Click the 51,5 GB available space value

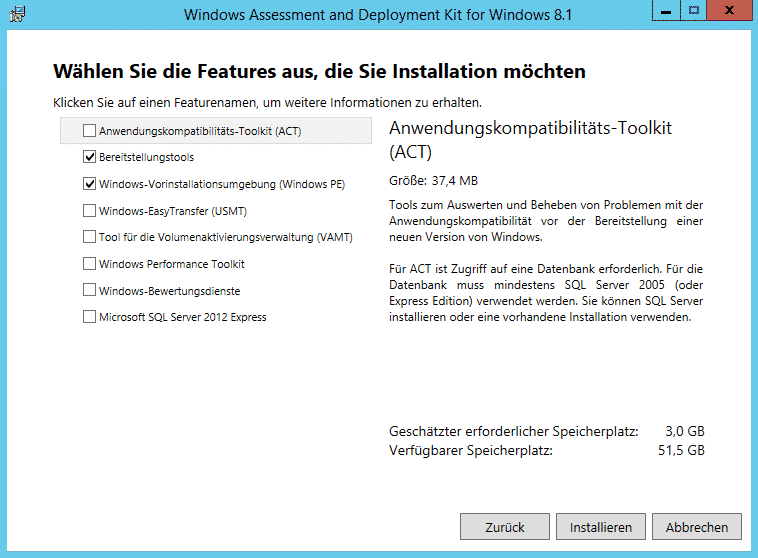[x=681, y=450]
